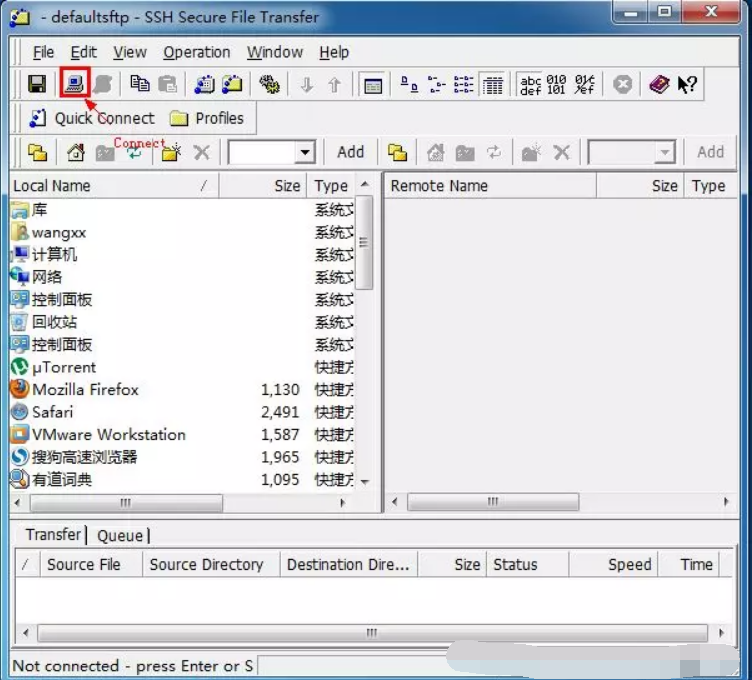This screenshot has width=752, height=680.
Task: Select ASCII transfer mode (abc def)
Action: (531, 85)
